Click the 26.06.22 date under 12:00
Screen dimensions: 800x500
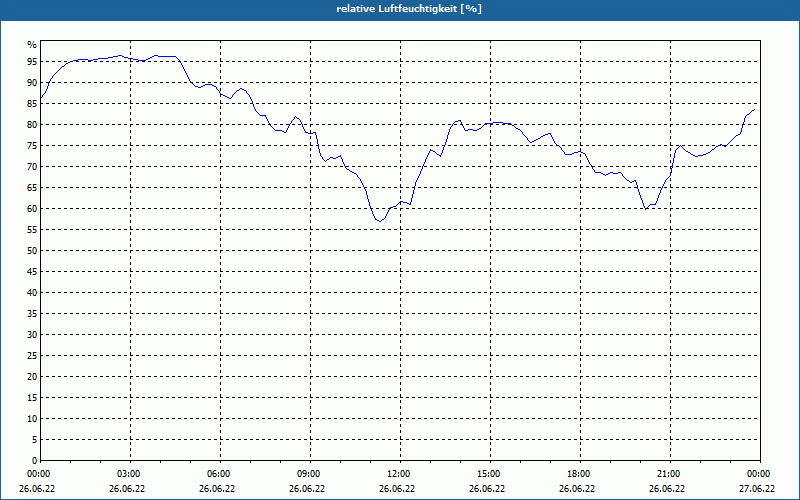[x=397, y=489]
